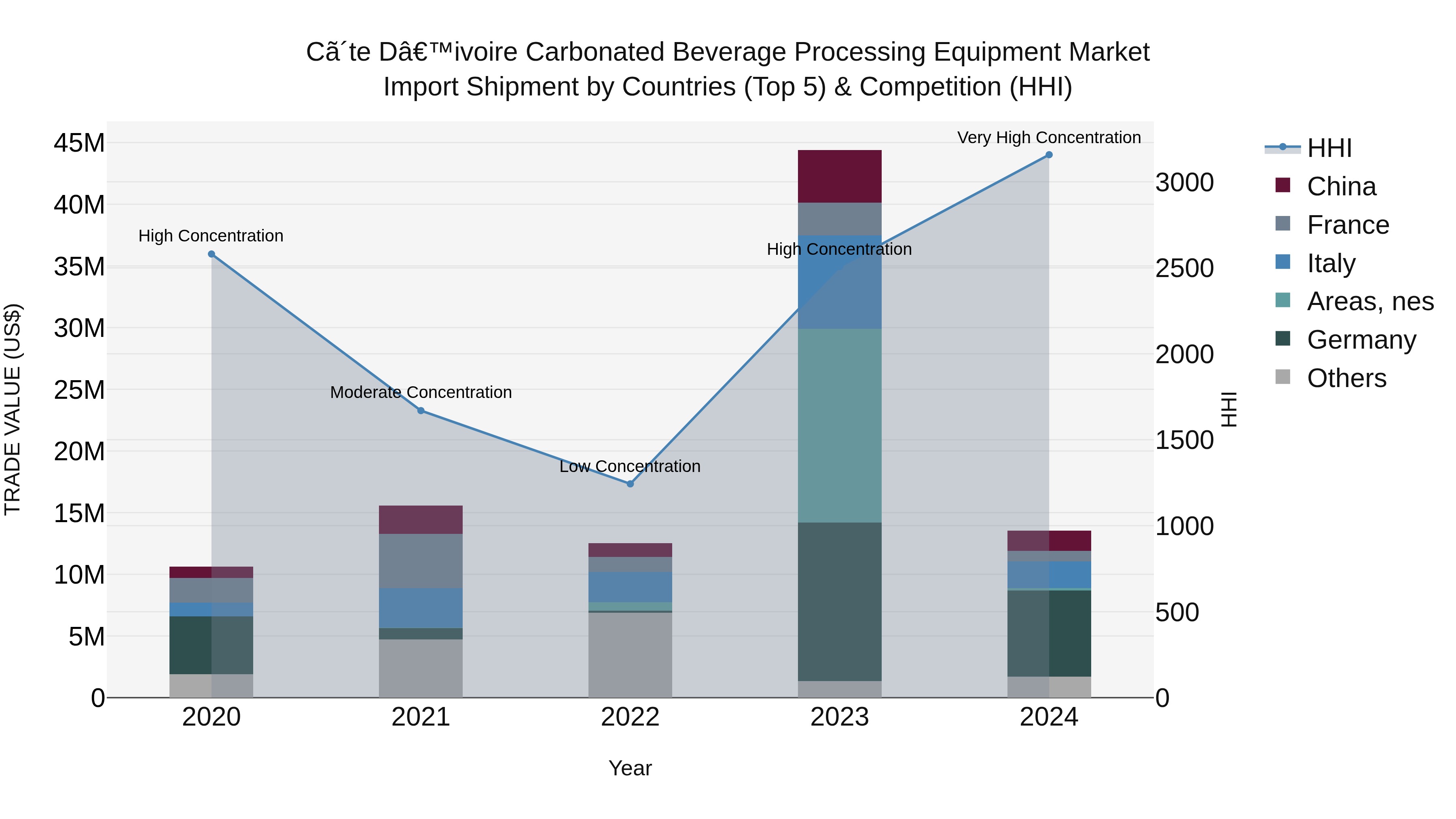1456x819 pixels.
Task: Click the 'Moderate Concentration' annotation
Action: [421, 392]
